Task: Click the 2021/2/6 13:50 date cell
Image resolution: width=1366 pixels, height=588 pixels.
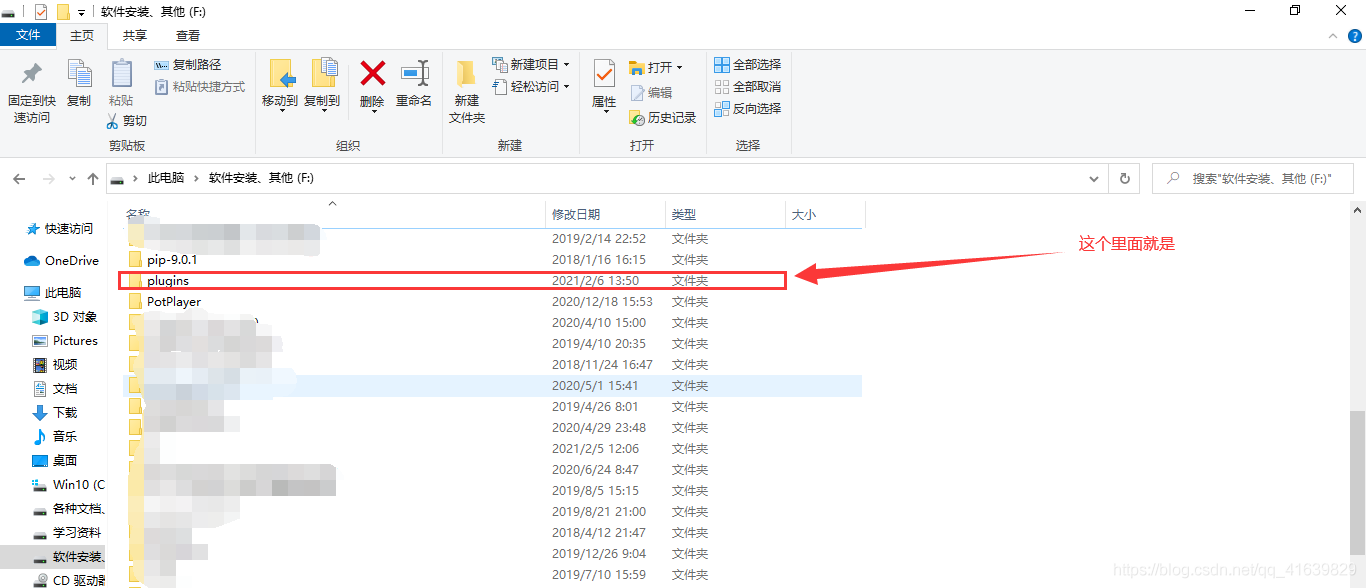Action: [x=595, y=281]
